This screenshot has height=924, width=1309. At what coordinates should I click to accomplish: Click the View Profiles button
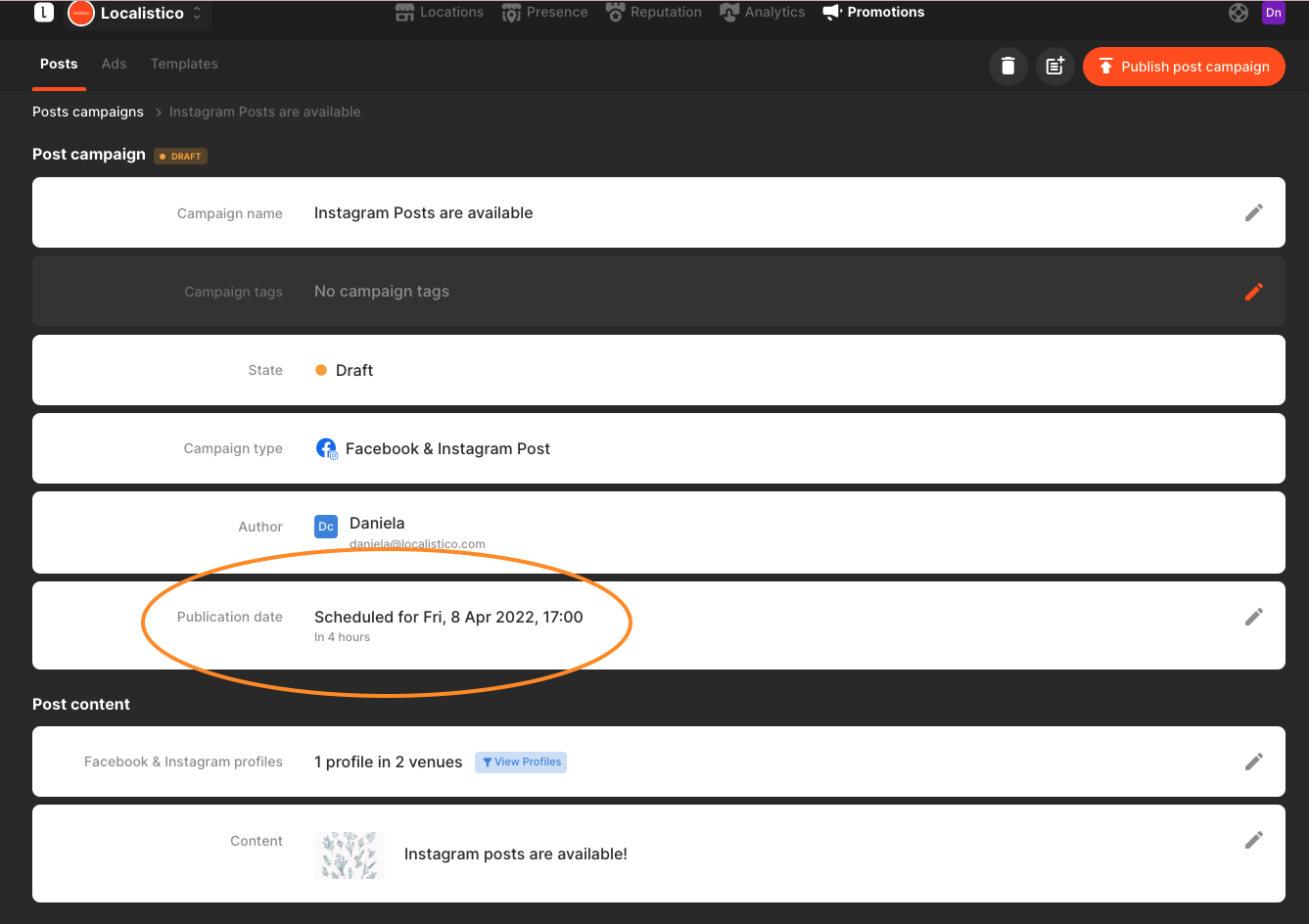click(x=521, y=762)
